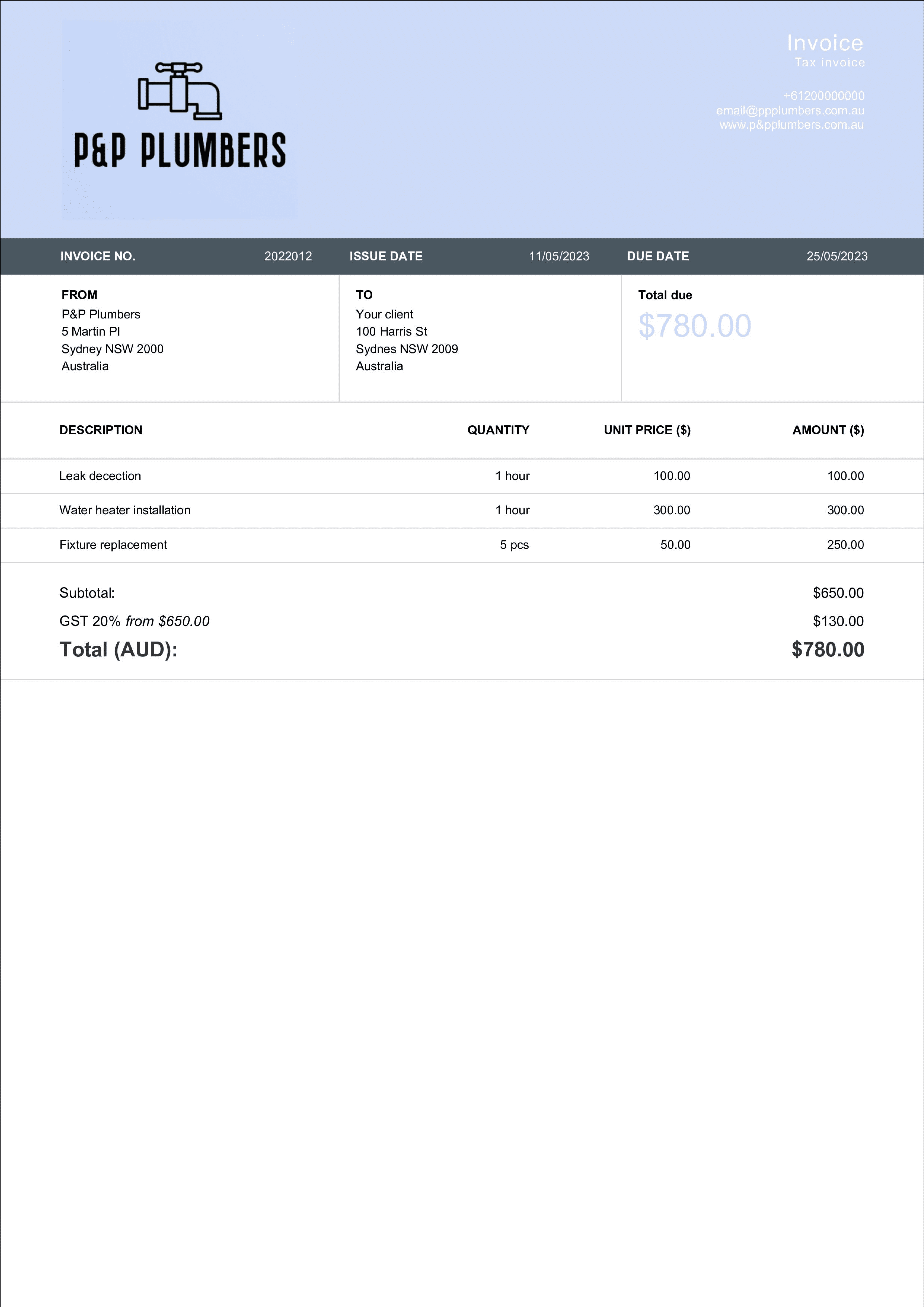Click the 'Fixture replacement' description
924x1307 pixels.
coord(113,545)
